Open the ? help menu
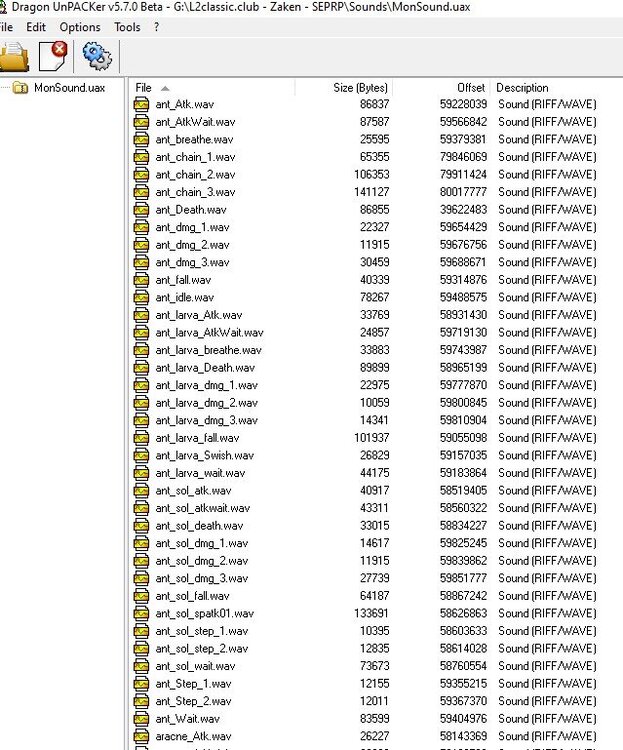 156,27
